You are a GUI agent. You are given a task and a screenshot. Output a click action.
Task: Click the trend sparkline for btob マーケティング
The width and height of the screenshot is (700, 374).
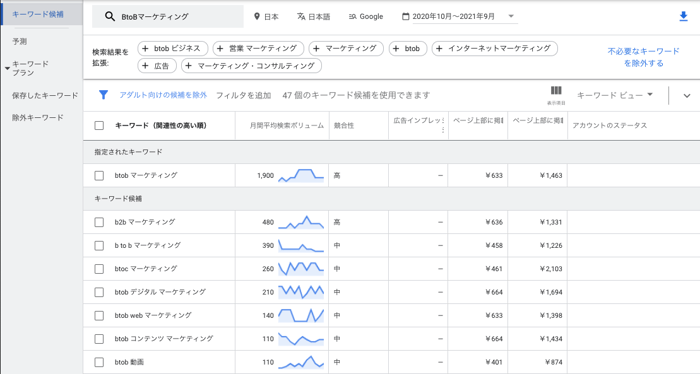[301, 175]
